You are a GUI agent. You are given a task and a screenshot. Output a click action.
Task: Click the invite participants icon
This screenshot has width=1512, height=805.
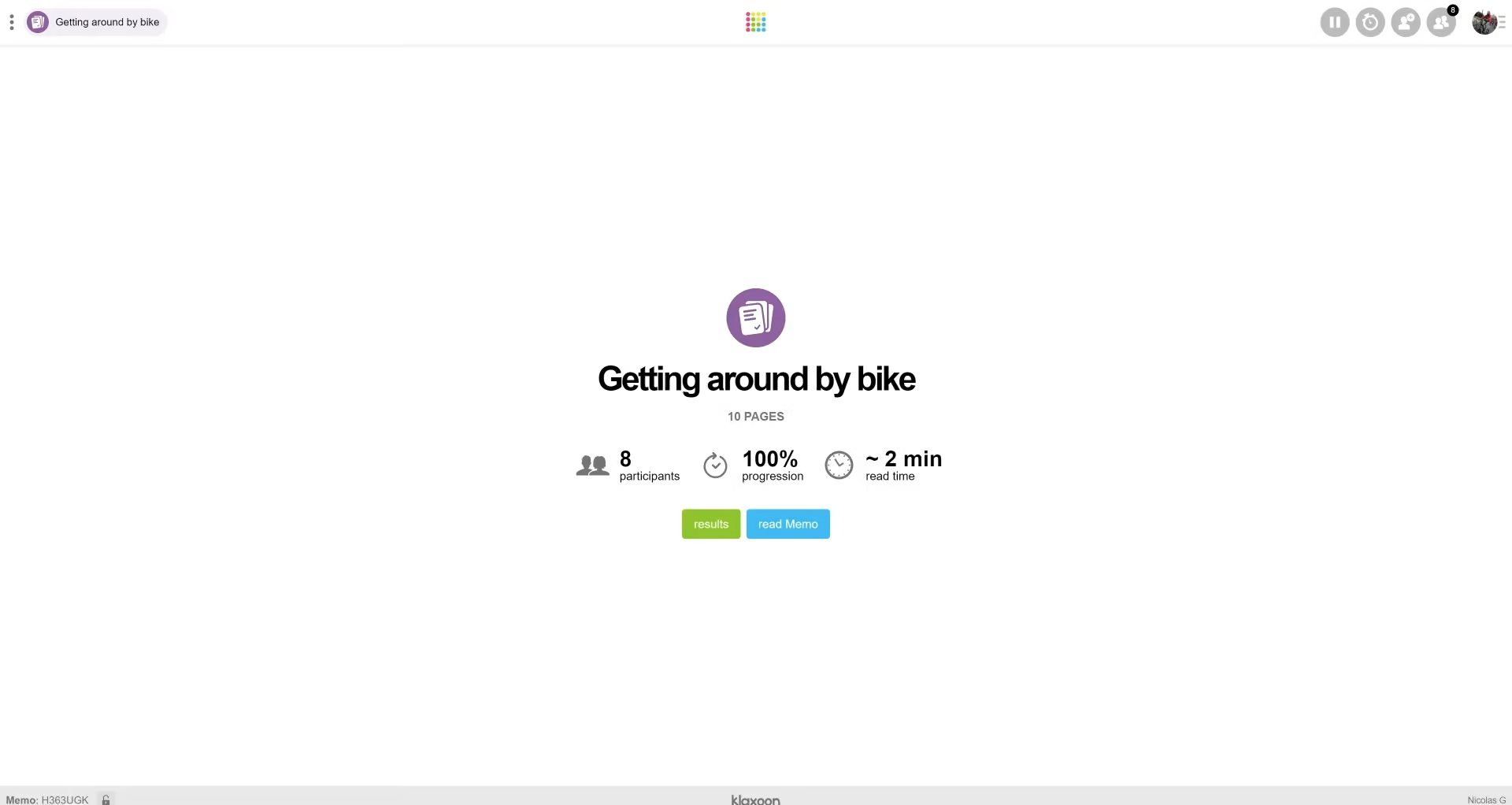click(x=1406, y=22)
